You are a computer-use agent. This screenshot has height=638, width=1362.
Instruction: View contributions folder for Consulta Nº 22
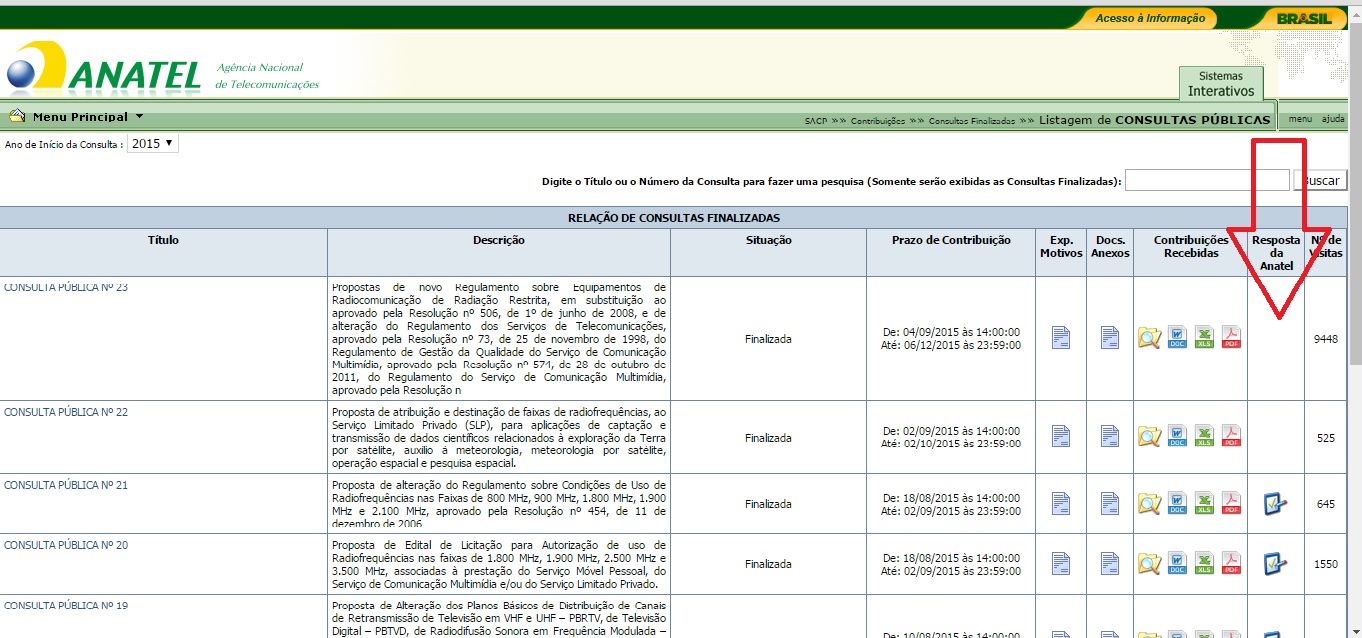click(1149, 436)
